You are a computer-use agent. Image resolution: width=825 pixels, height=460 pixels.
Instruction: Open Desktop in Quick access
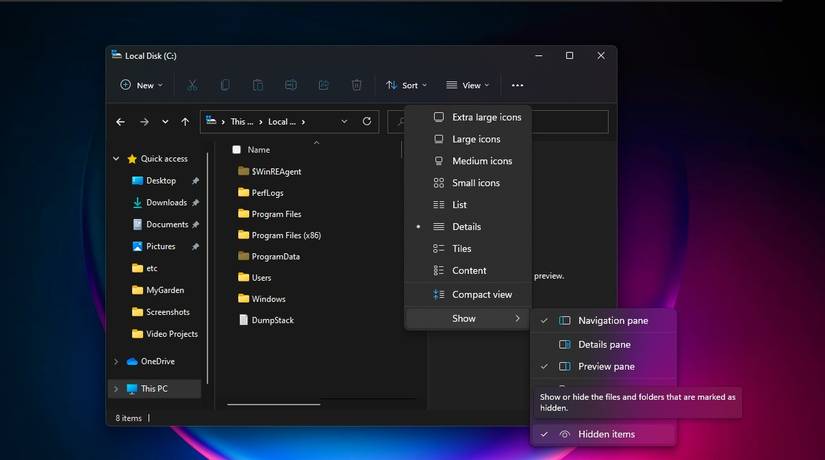pyautogui.click(x=161, y=181)
